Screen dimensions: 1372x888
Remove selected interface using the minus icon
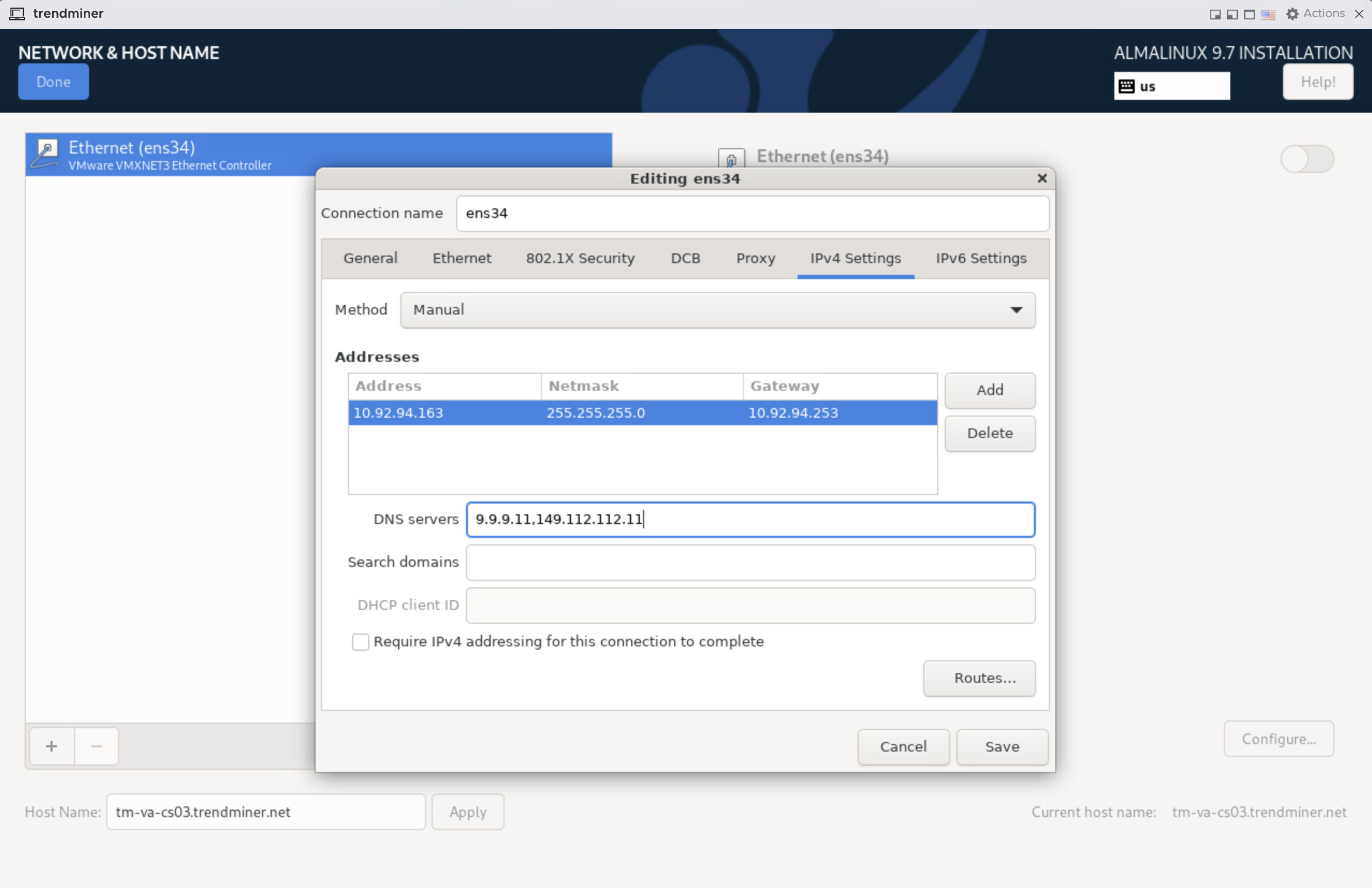click(96, 746)
